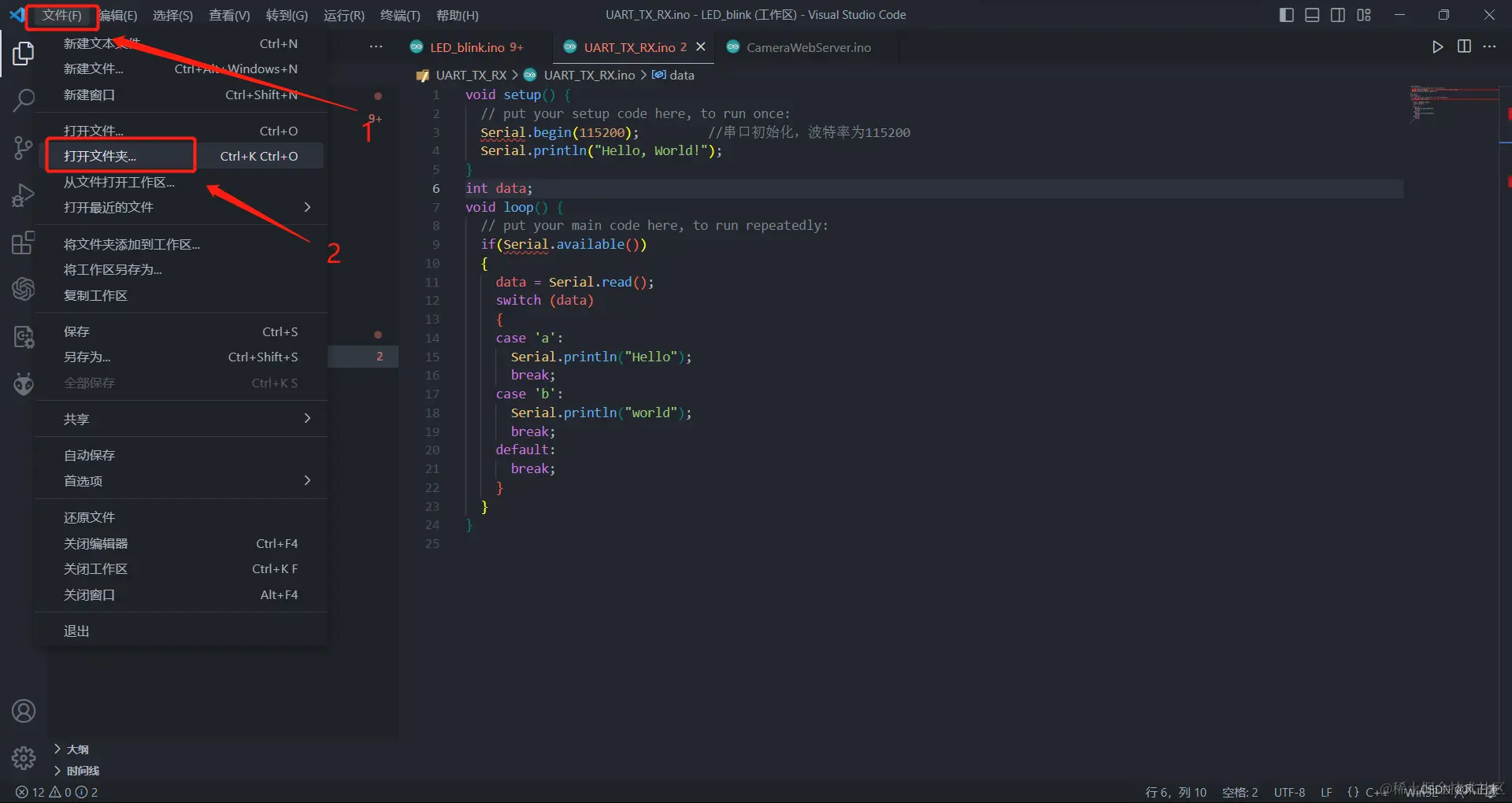
Task: Open the Accounts menu icon
Action: coord(24,711)
